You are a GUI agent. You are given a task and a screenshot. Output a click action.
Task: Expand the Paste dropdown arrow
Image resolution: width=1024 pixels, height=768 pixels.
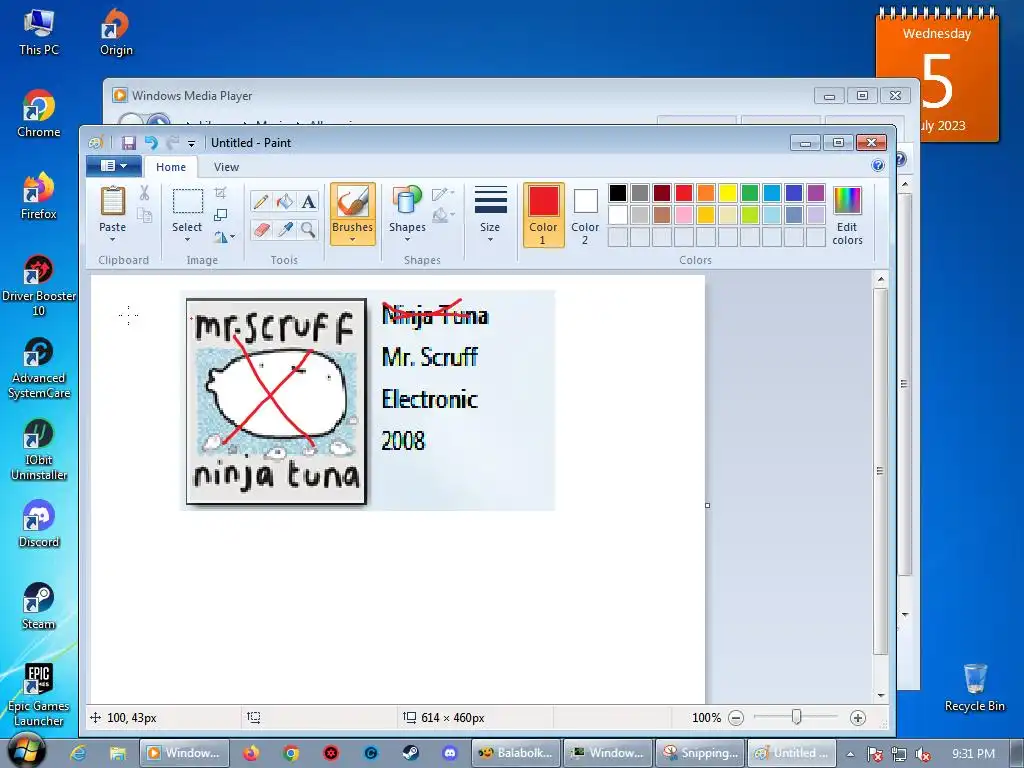point(112,240)
